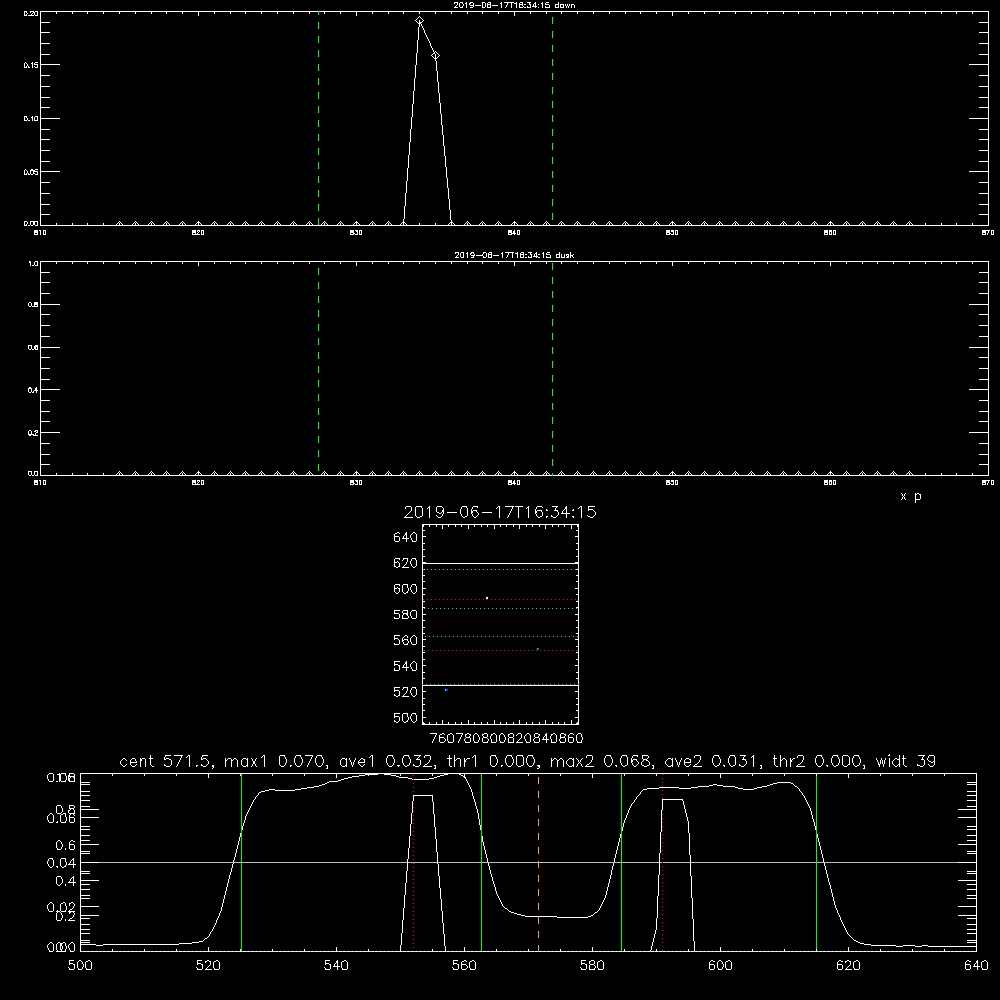Viewport: 1000px width, 1000px height.
Task: Click the "0.05" y-axis label of the dawn plot
Action: tap(30, 172)
